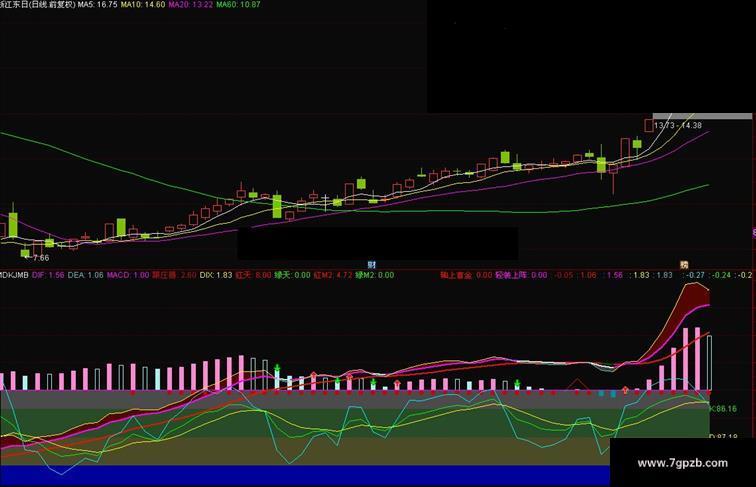Open the www.7gpzb.com link
The height and width of the screenshot is (487, 756).
[682, 463]
